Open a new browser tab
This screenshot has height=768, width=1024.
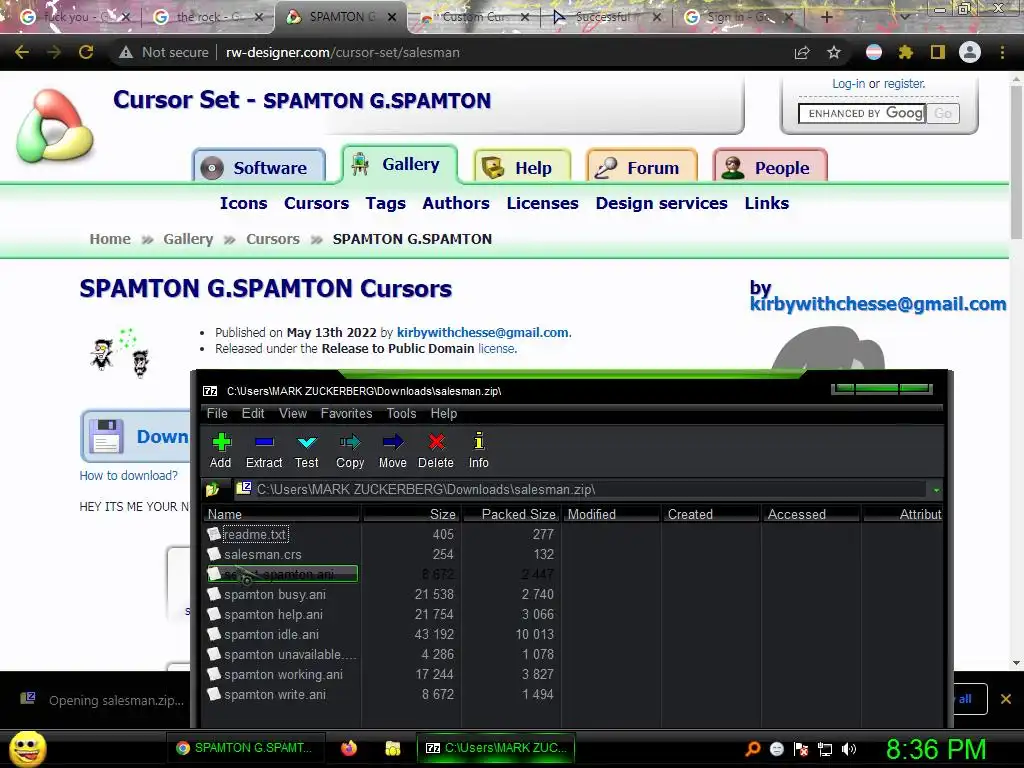click(827, 17)
